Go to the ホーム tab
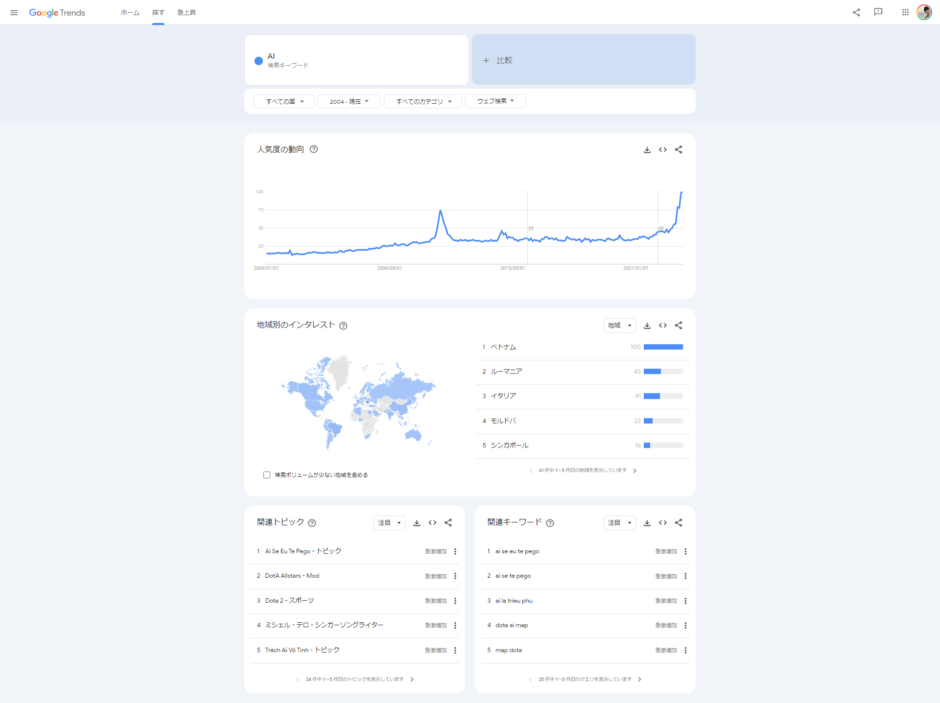 coord(130,13)
